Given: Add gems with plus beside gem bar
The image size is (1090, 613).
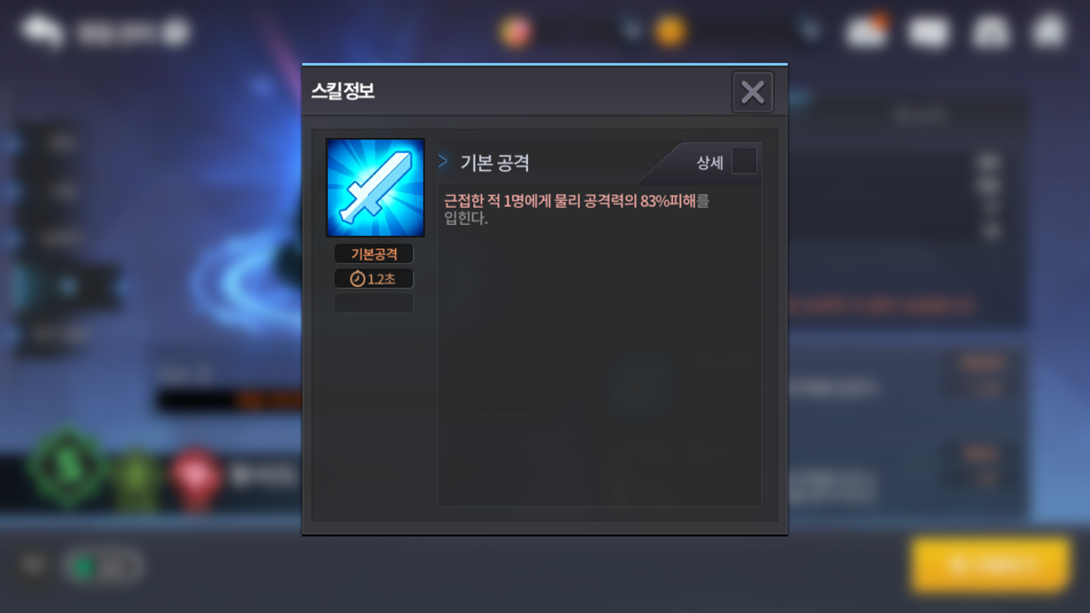Looking at the screenshot, I should [632, 31].
